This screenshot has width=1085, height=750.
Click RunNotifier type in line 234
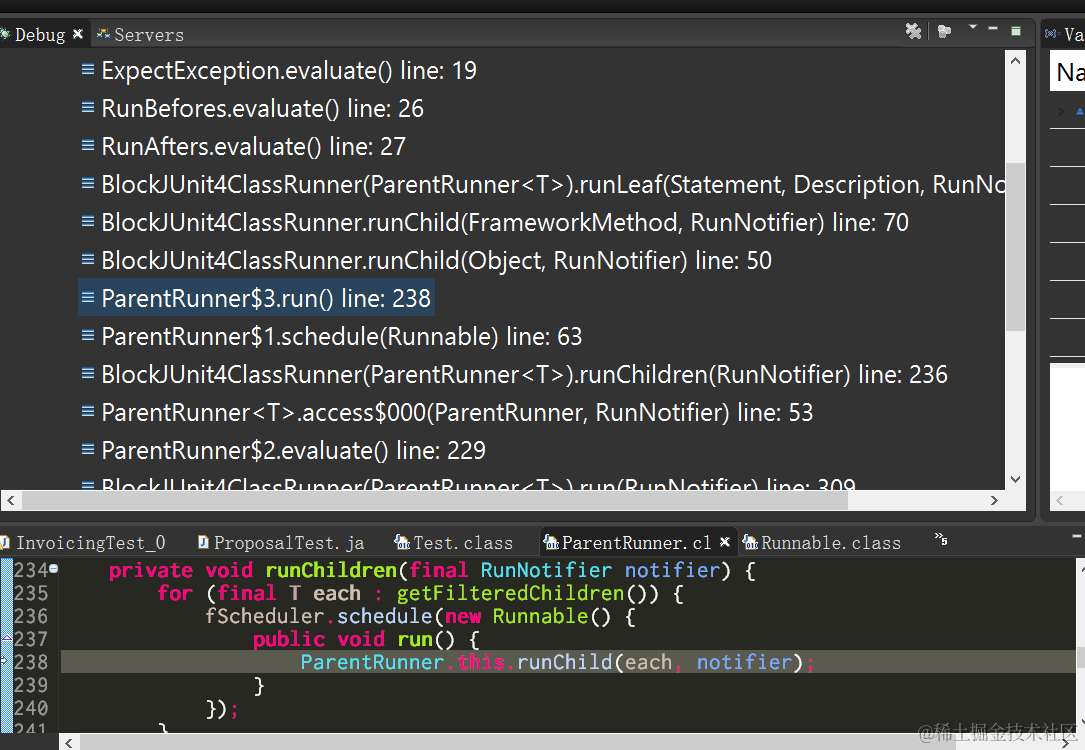[x=546, y=570]
